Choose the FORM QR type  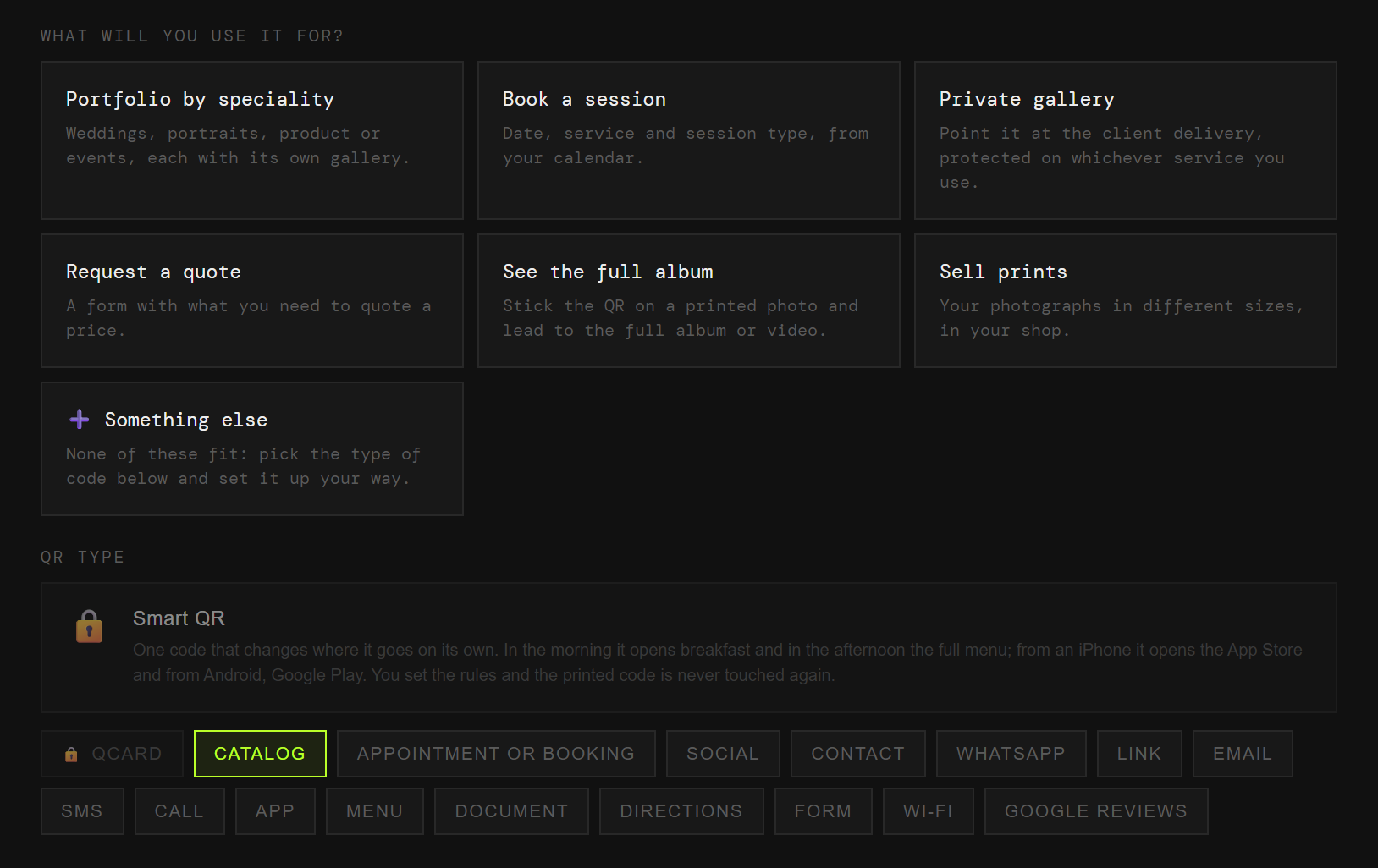[x=824, y=811]
